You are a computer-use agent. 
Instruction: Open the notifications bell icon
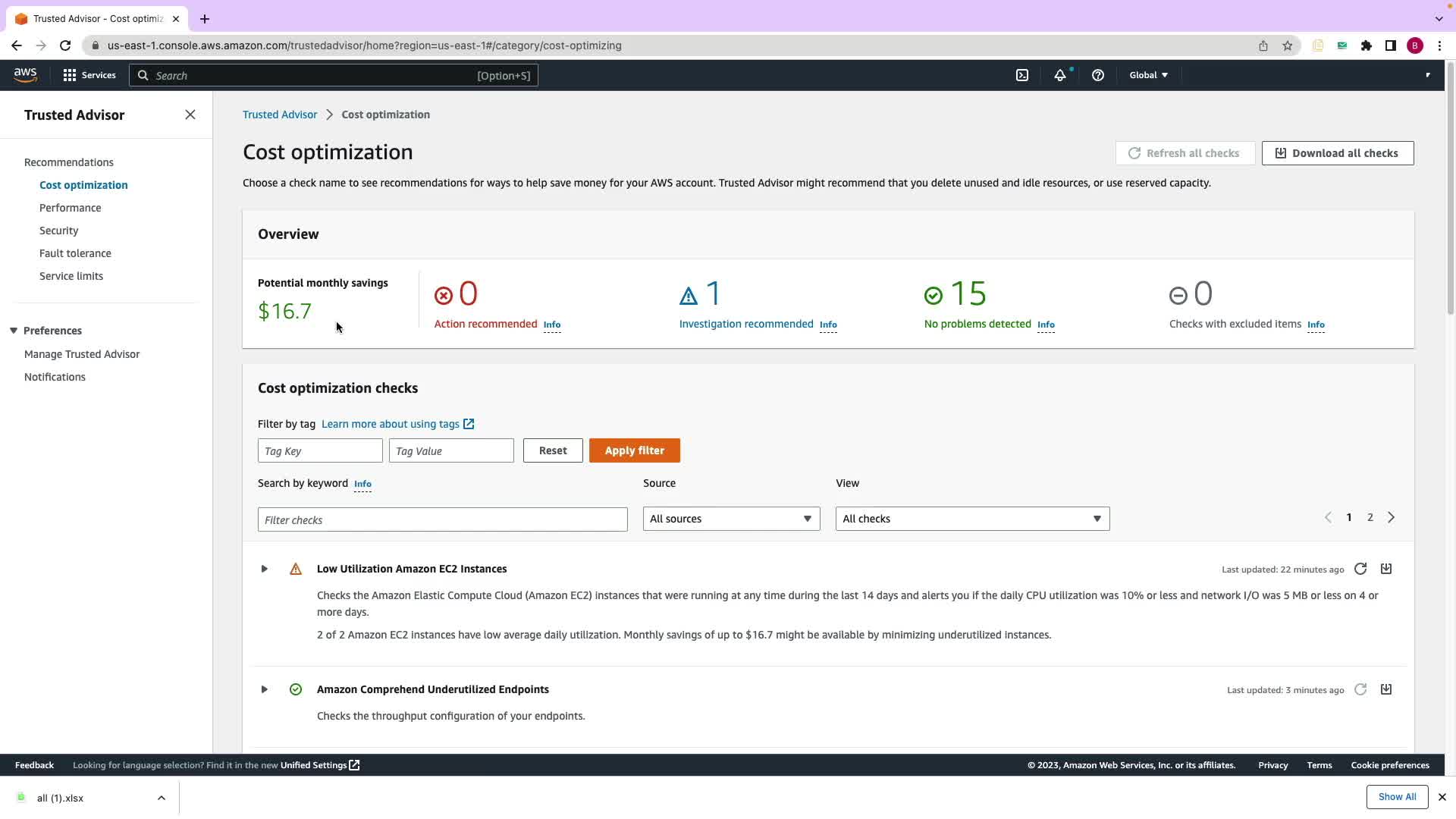click(1059, 75)
